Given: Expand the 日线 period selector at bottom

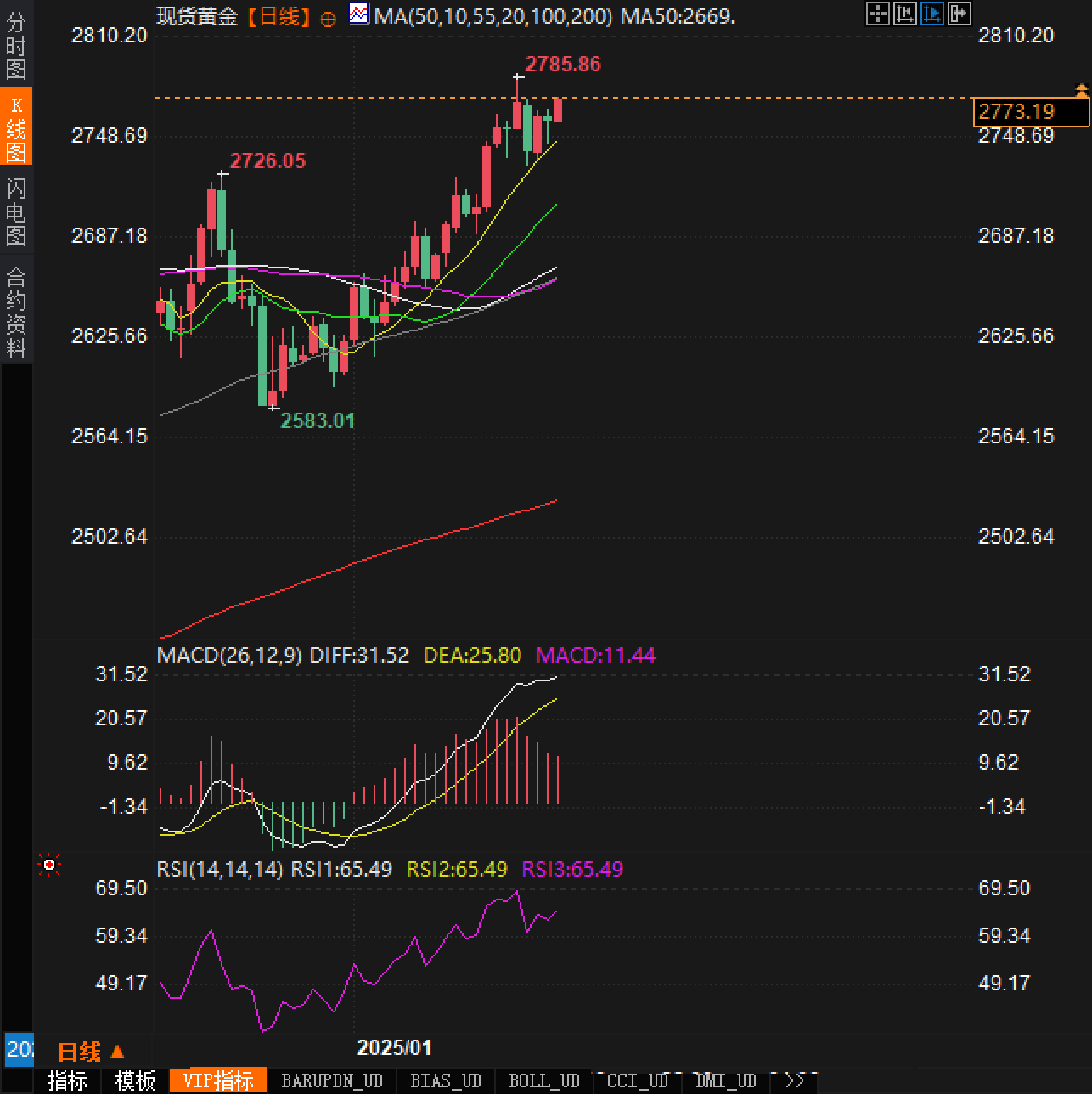Looking at the screenshot, I should tap(91, 1052).
